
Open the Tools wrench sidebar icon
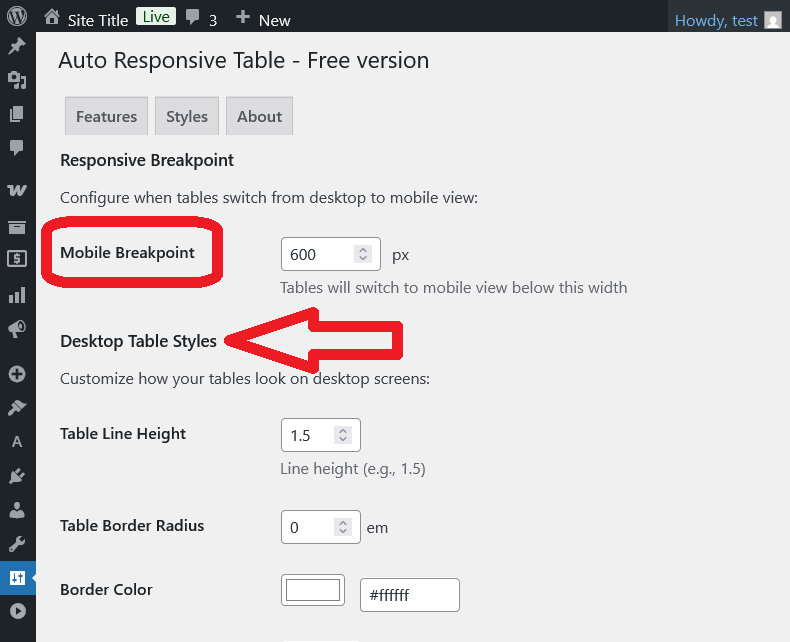pyautogui.click(x=17, y=544)
